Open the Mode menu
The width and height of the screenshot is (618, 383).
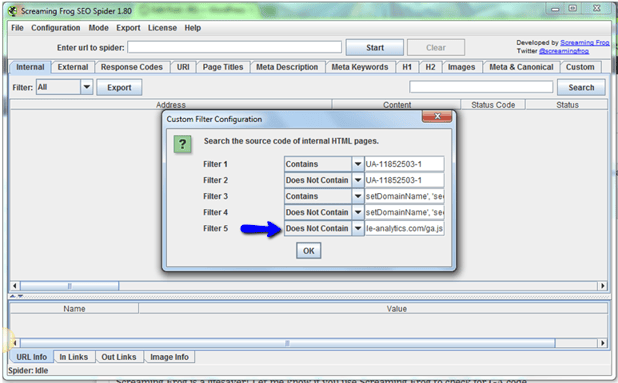pyautogui.click(x=99, y=28)
